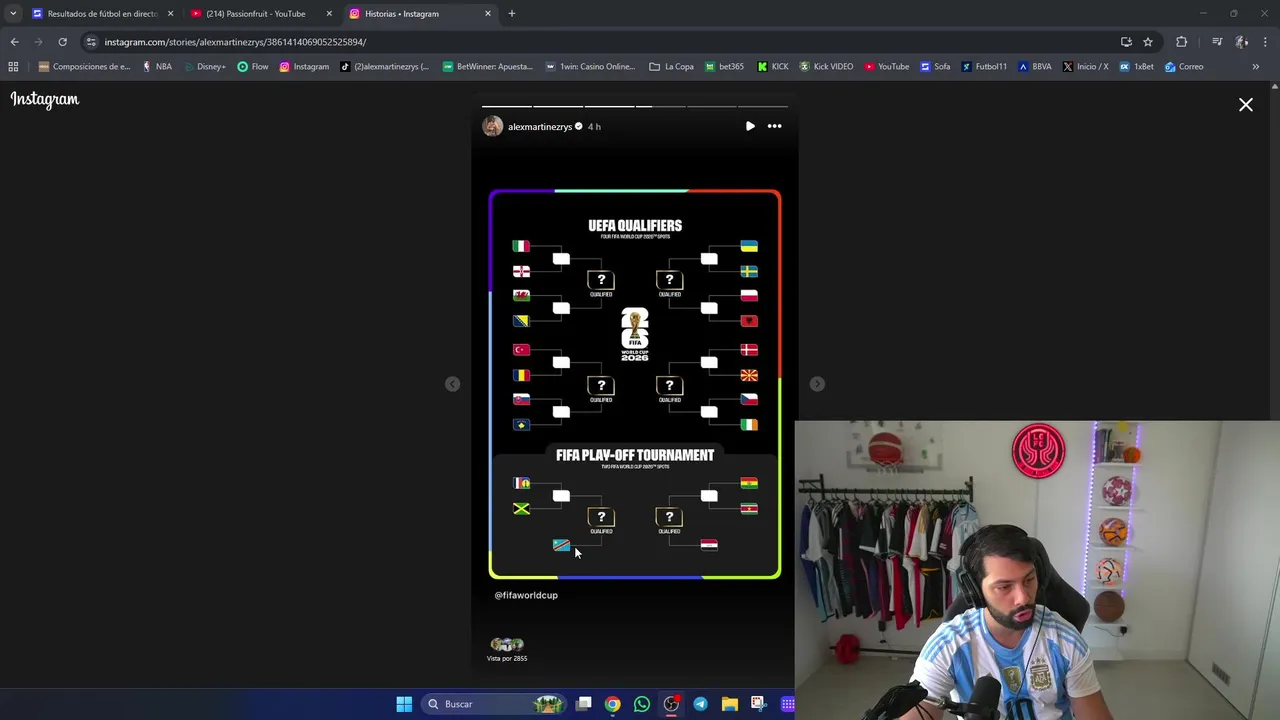This screenshot has height=720, width=1280.
Task: Open Google Chrome from taskbar
Action: [613, 704]
